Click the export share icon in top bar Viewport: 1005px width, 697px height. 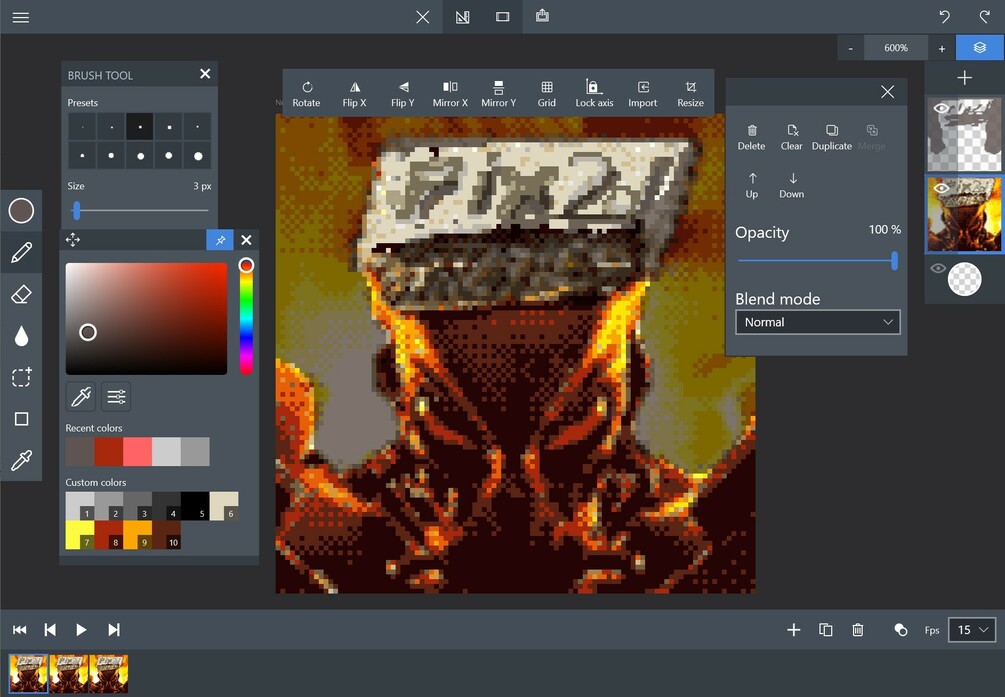click(542, 16)
